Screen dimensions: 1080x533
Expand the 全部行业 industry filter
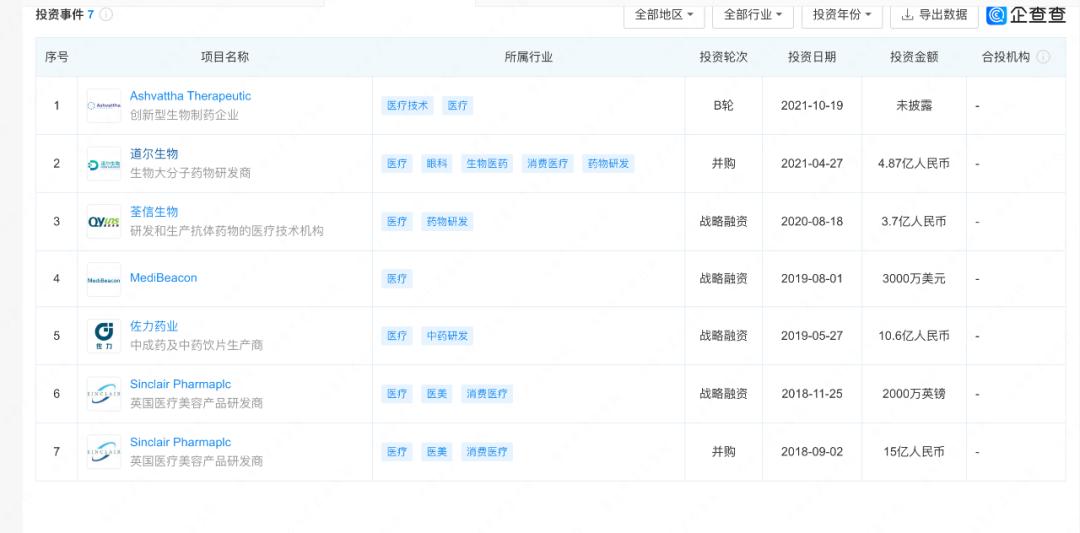753,15
